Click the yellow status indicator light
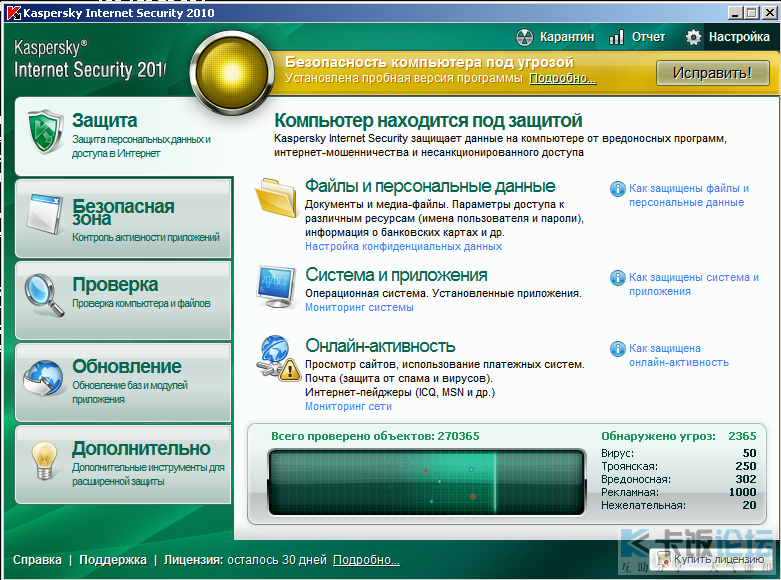 232,72
